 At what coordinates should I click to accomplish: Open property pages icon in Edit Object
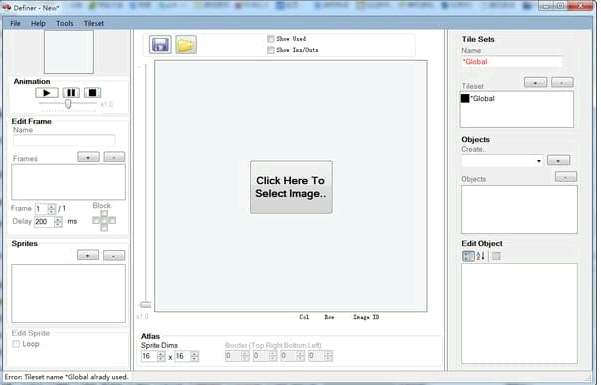496,256
